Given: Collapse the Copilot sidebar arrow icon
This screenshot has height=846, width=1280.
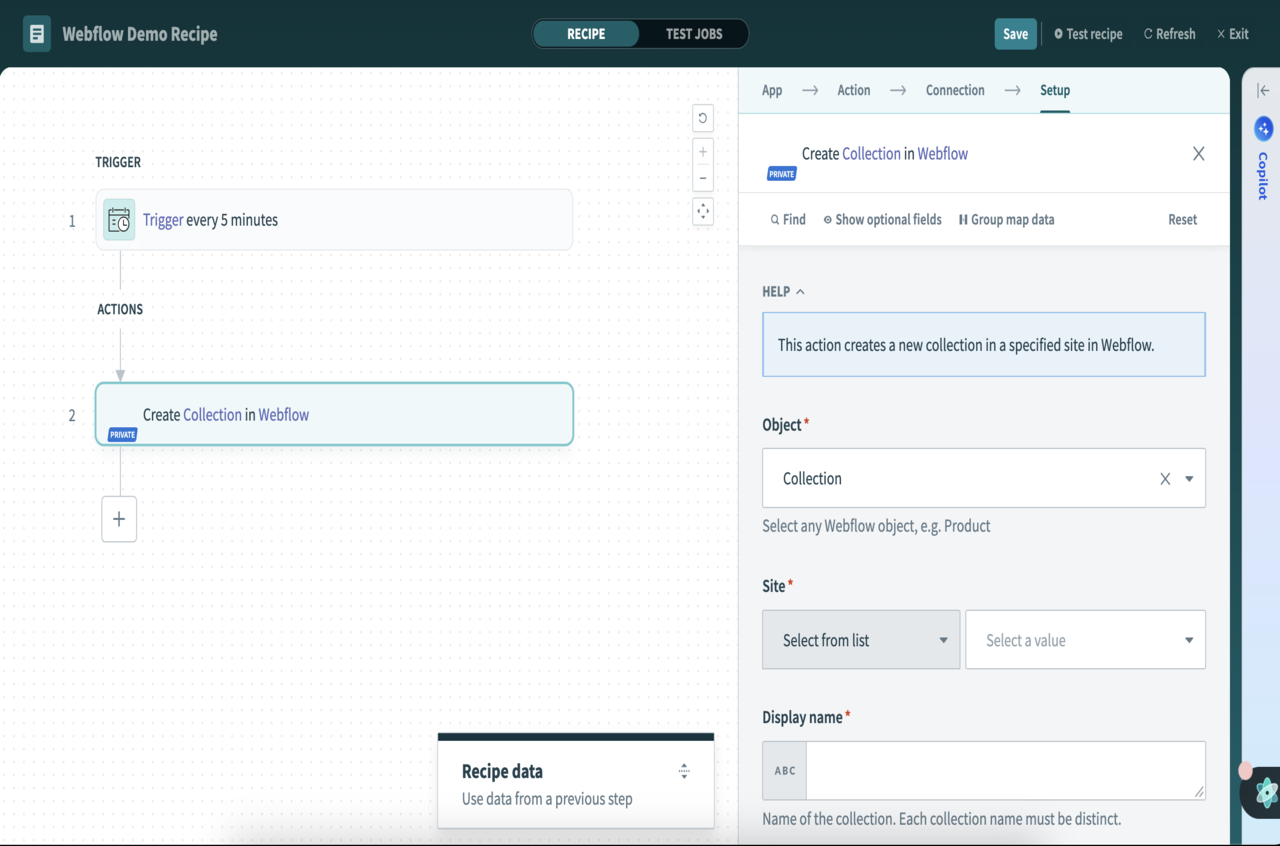Looking at the screenshot, I should [1263, 90].
